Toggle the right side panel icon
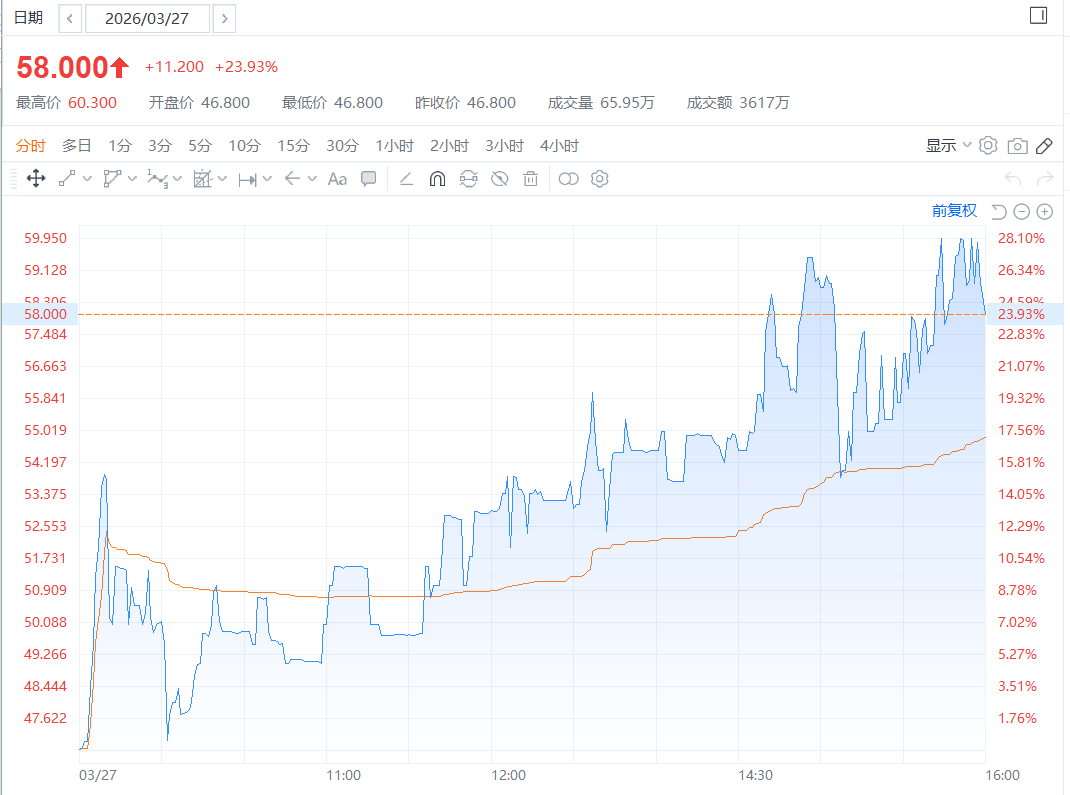 [x=1038, y=15]
